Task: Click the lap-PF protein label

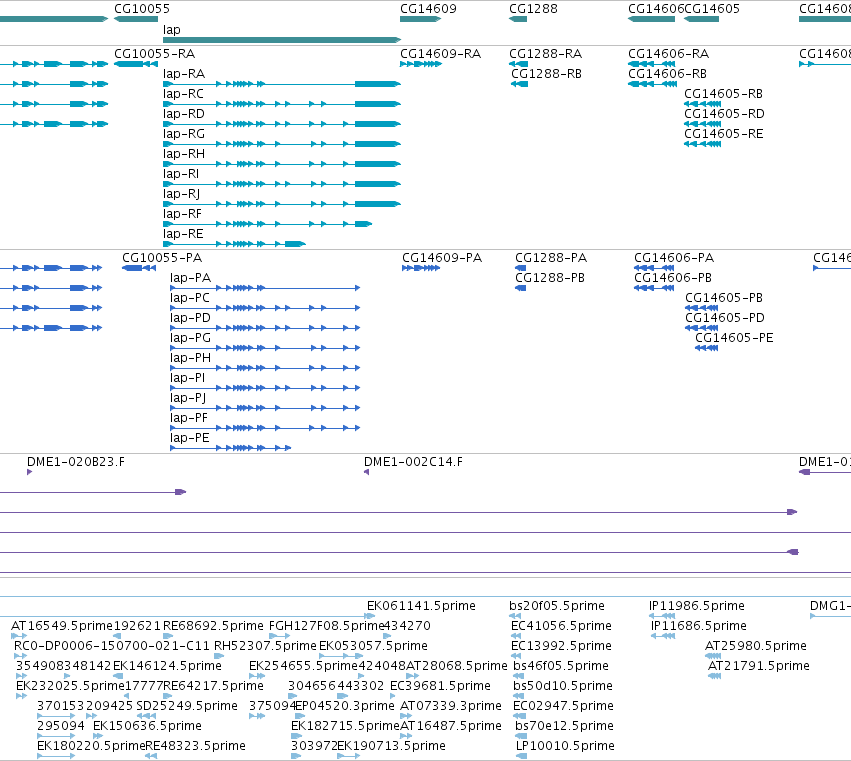Action: (189, 418)
